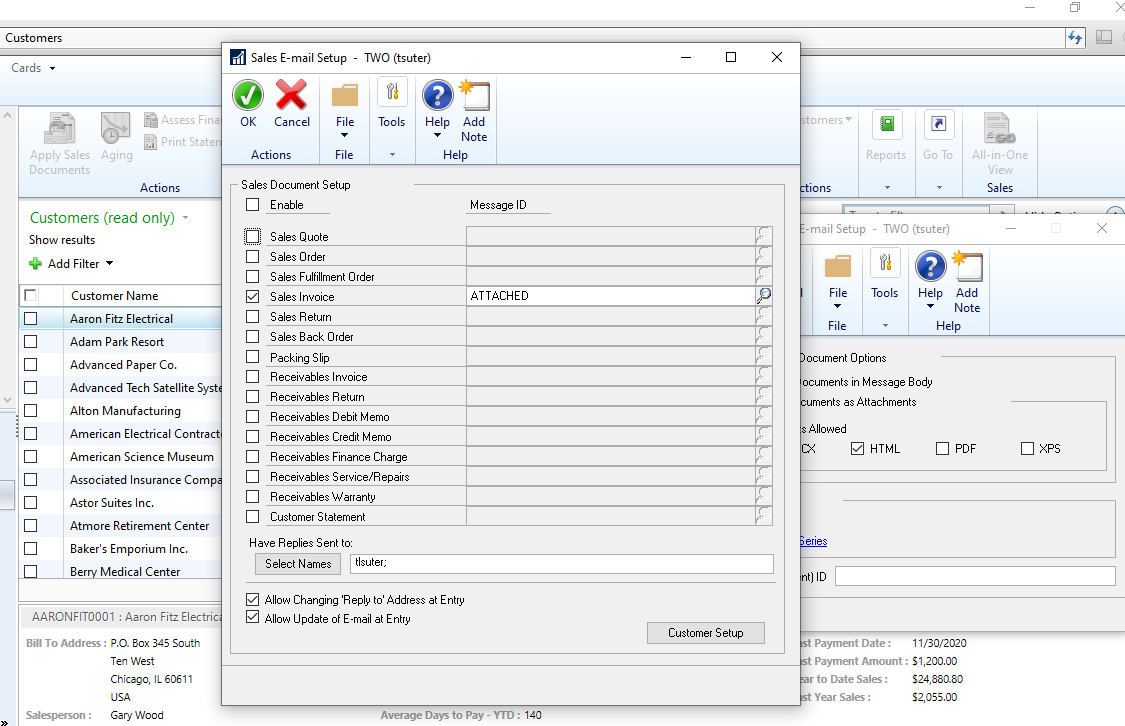Click the Reports icon in Customers ribbon
This screenshot has width=1125, height=726.
(887, 125)
